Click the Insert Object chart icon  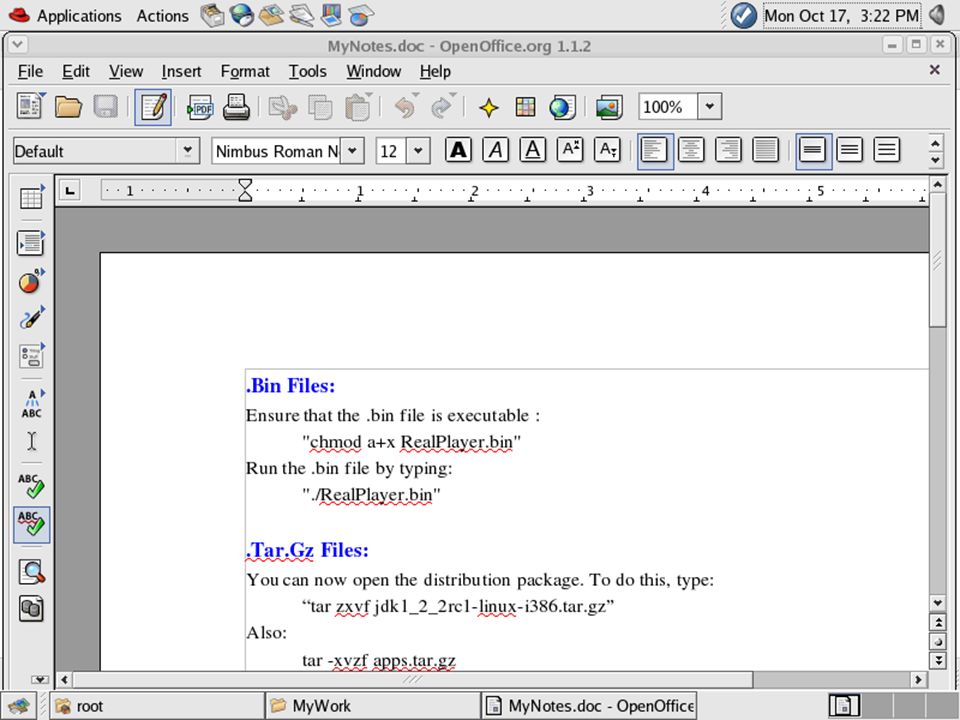click(31, 282)
